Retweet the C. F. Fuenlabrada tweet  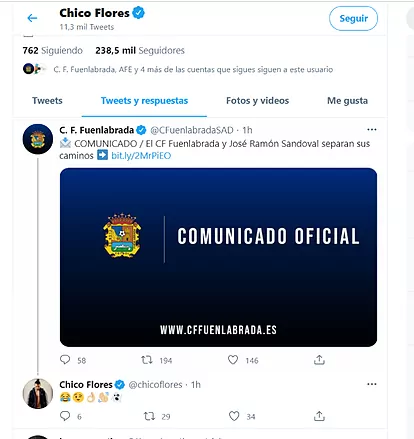click(x=147, y=360)
